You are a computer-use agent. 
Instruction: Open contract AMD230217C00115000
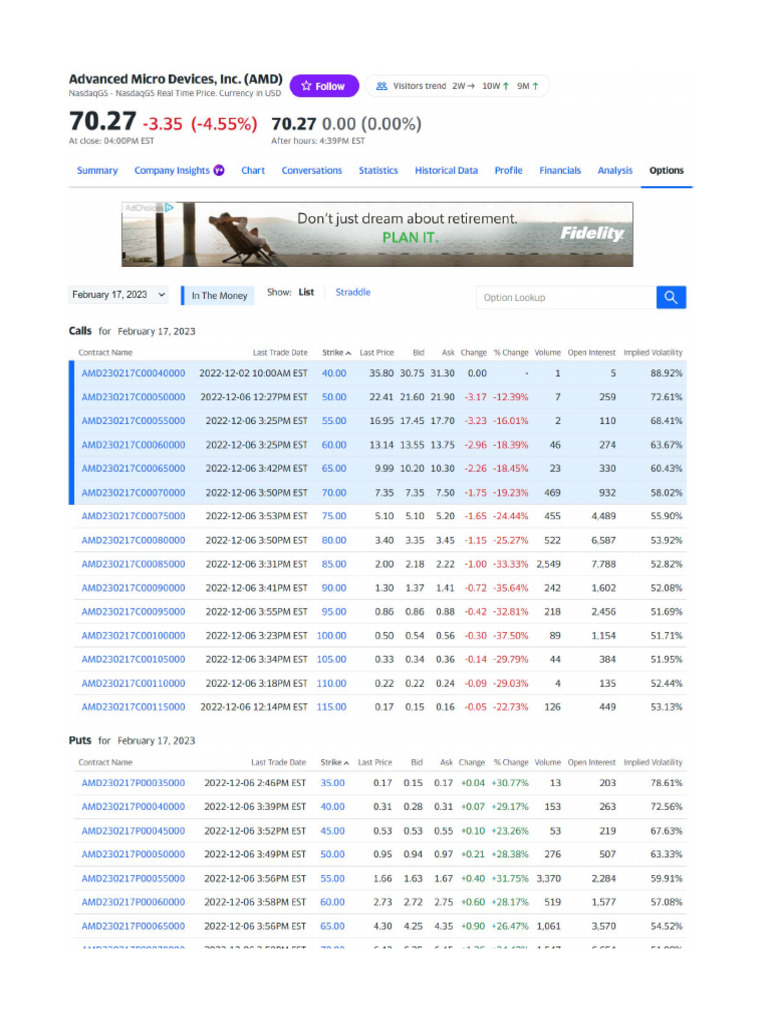pyautogui.click(x=133, y=707)
